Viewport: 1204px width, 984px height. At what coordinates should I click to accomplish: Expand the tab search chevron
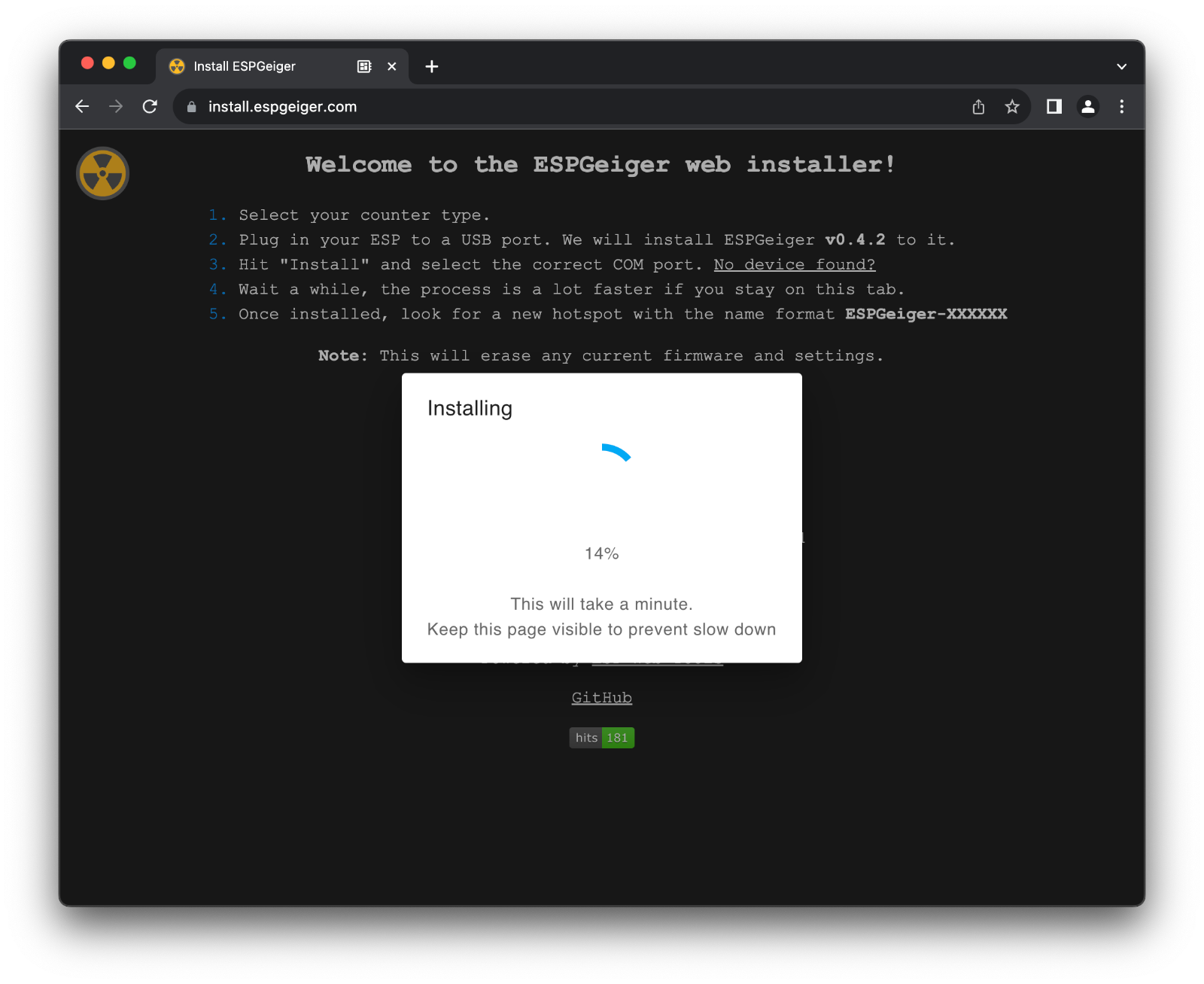(x=1122, y=66)
